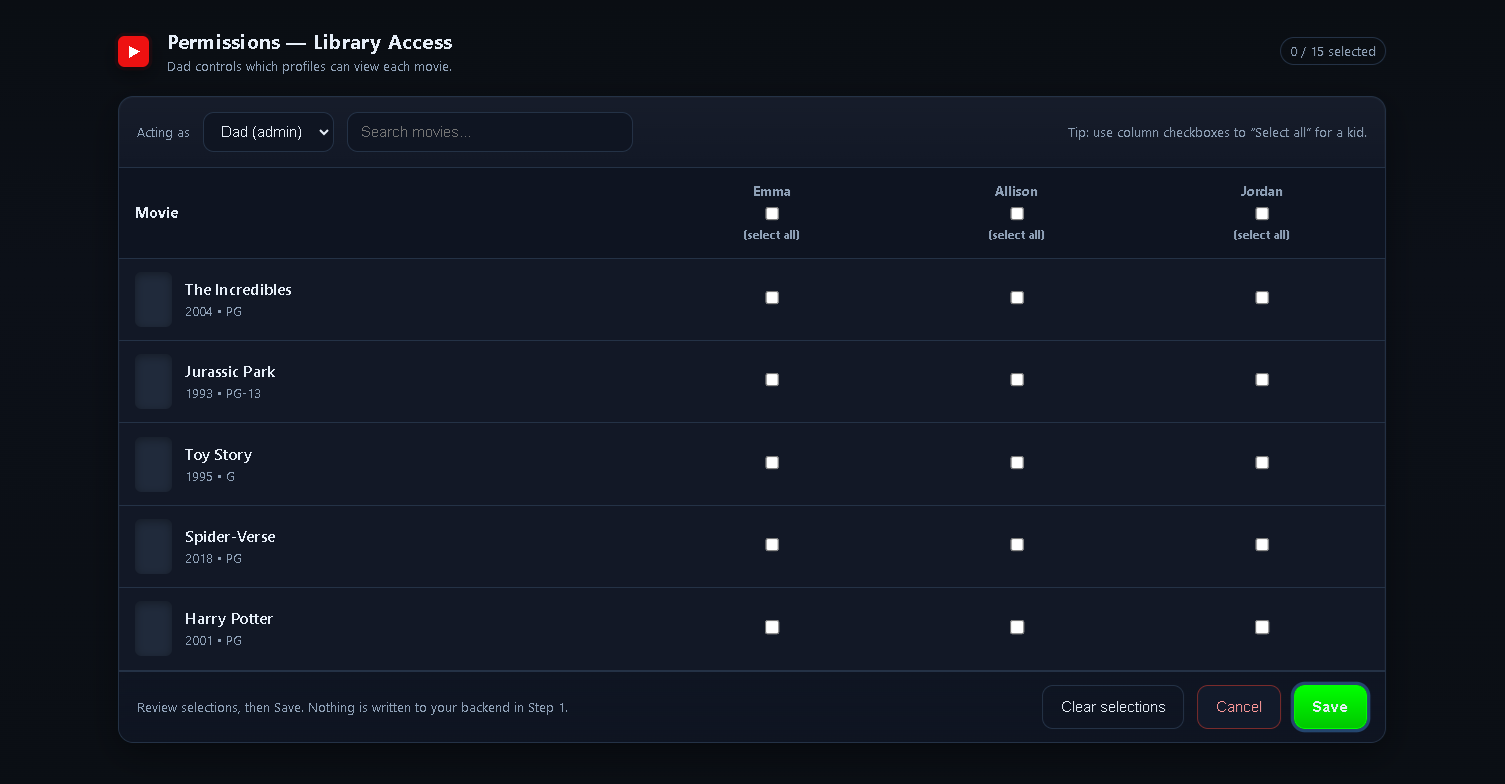Viewport: 1505px width, 784px height.
Task: Click the 2018 • PG rating text
Action: [x=213, y=559]
